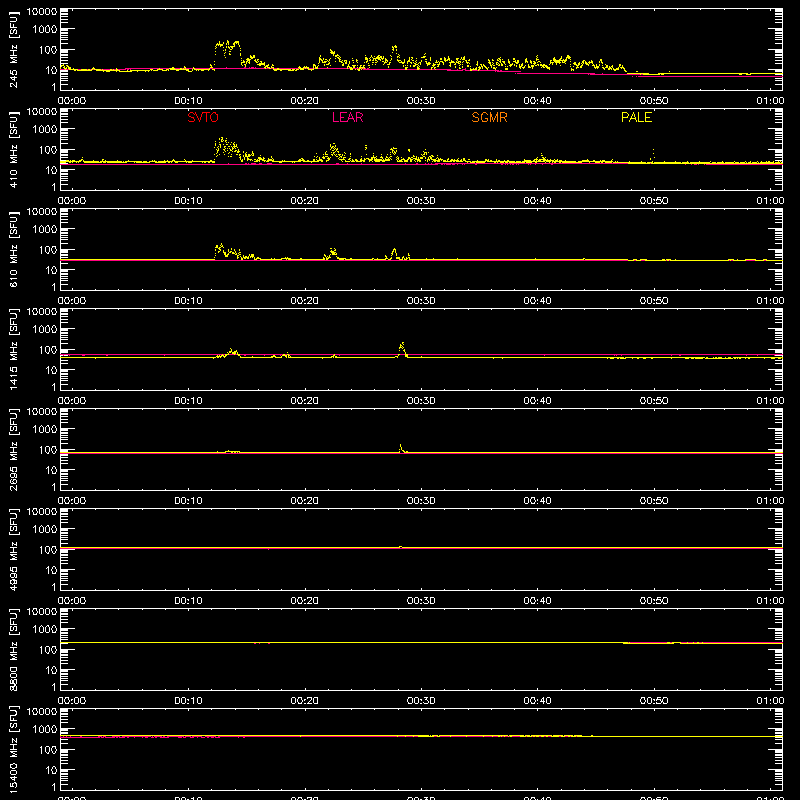
Task: Click the '410 MHz [SFU]' axis title
Action: tap(13, 149)
